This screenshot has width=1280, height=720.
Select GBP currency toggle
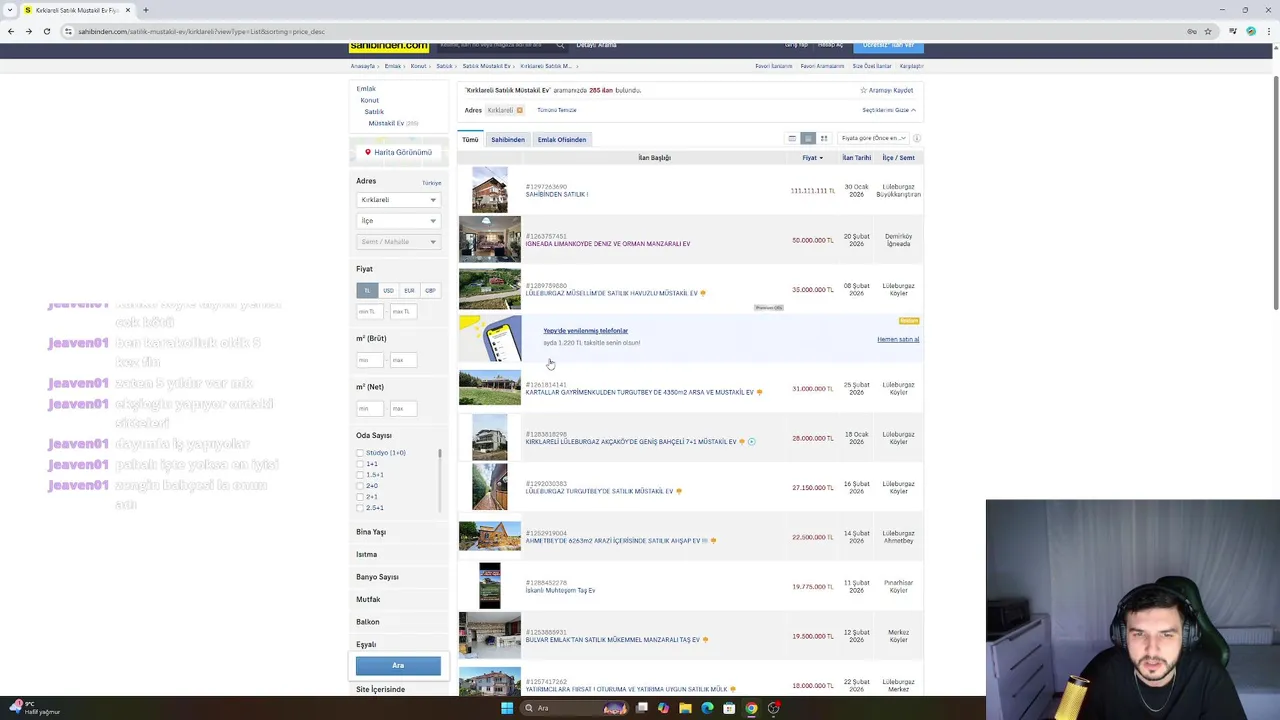coord(430,290)
